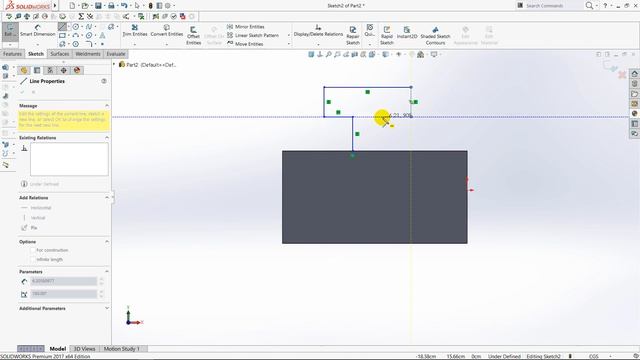Open the DimXpertManager tab icon
This screenshot has height=360, width=640.
(64, 70)
